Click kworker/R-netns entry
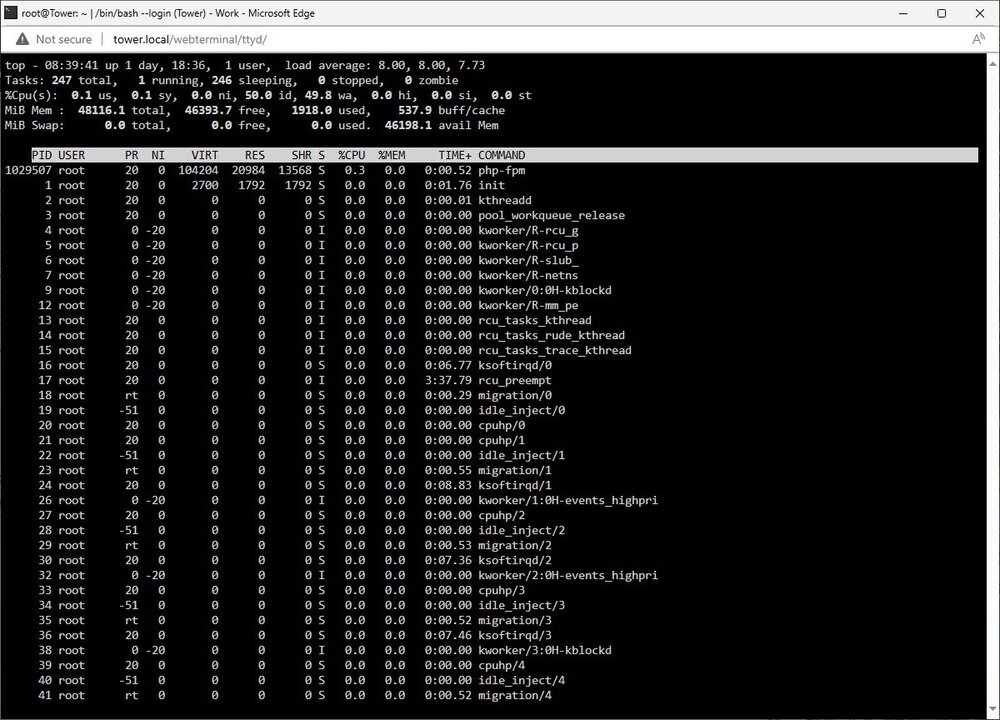This screenshot has width=1000, height=720. [528, 276]
